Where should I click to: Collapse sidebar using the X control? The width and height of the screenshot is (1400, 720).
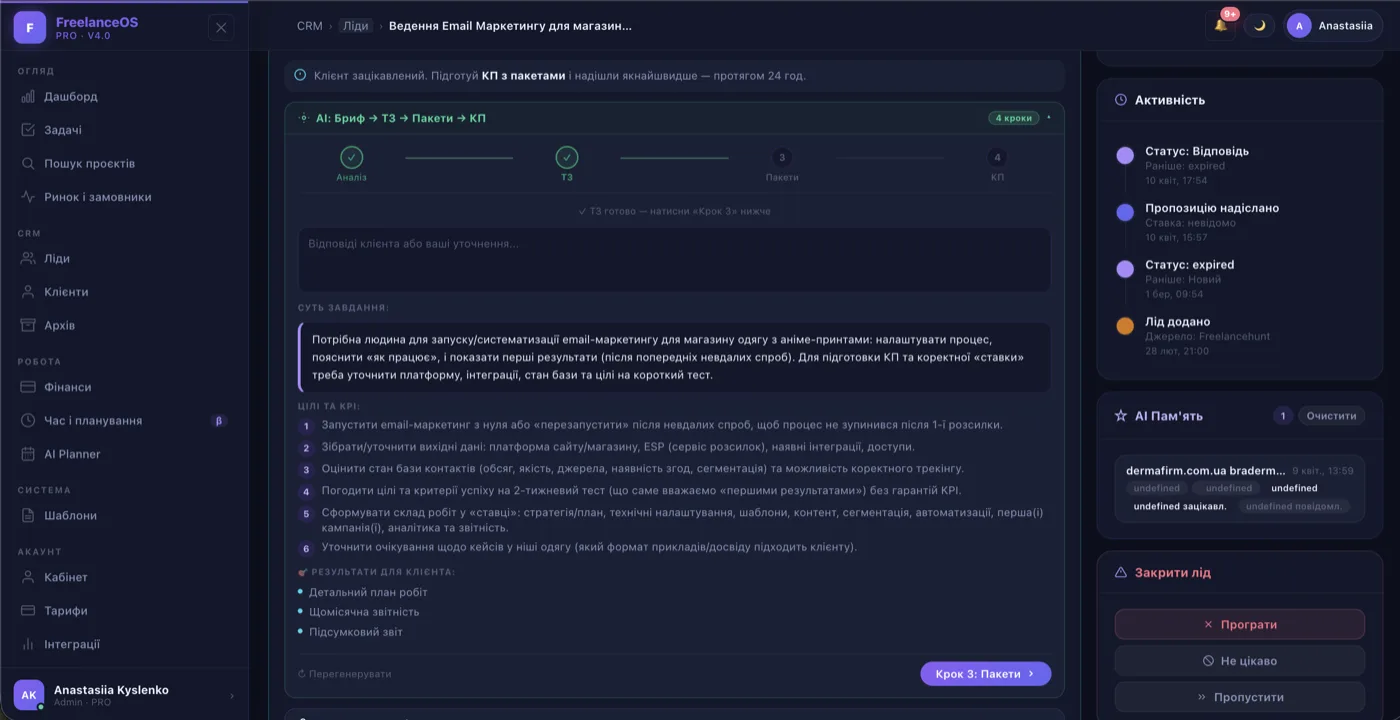click(220, 27)
